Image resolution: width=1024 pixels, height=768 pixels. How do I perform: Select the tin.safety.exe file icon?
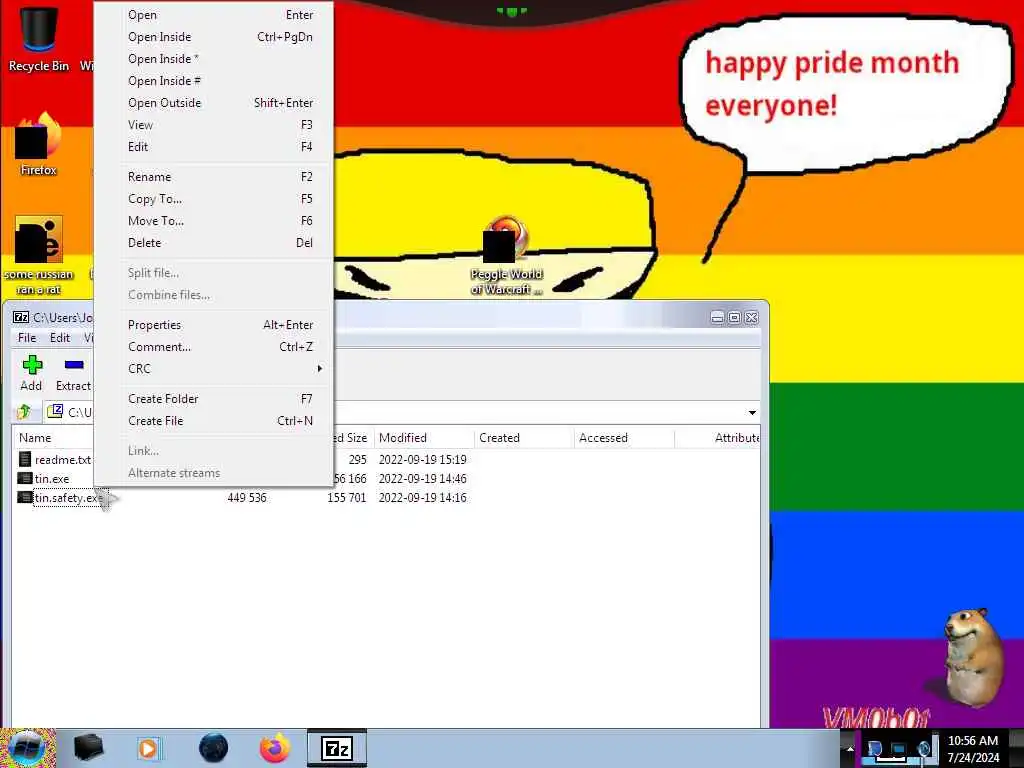pyautogui.click(x=25, y=498)
